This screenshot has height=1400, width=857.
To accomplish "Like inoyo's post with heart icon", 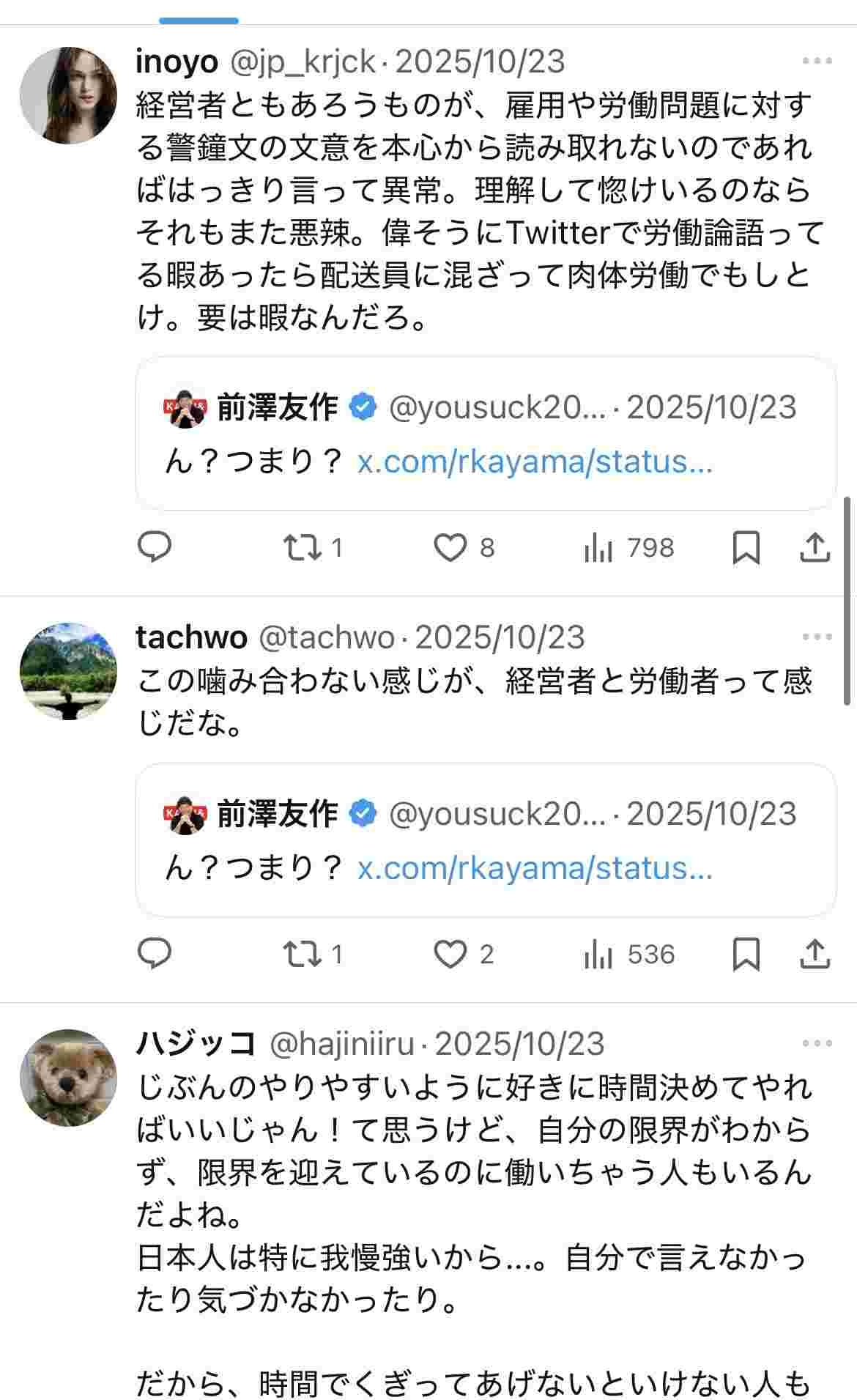I will click(450, 547).
